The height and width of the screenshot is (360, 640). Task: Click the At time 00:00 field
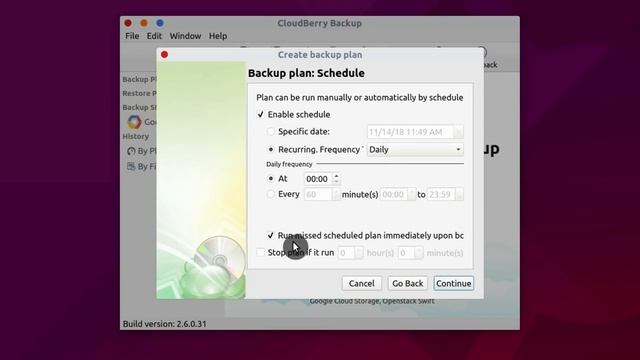[318, 179]
